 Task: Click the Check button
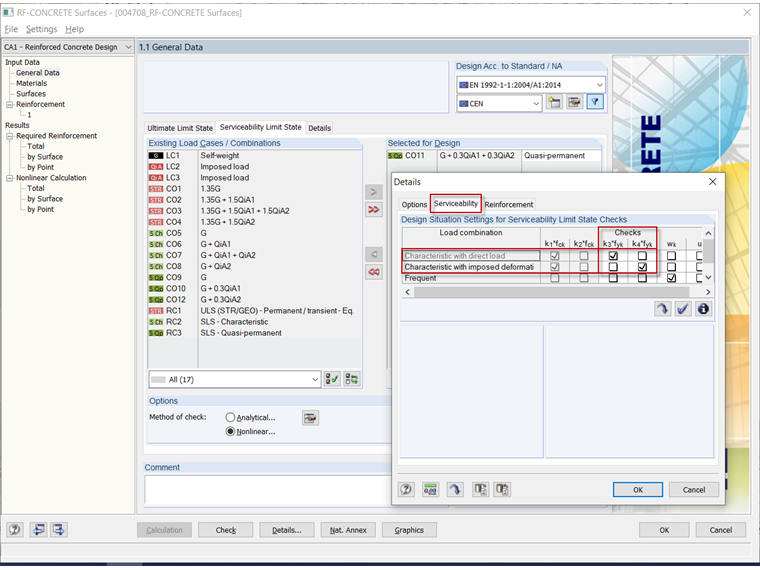225,530
